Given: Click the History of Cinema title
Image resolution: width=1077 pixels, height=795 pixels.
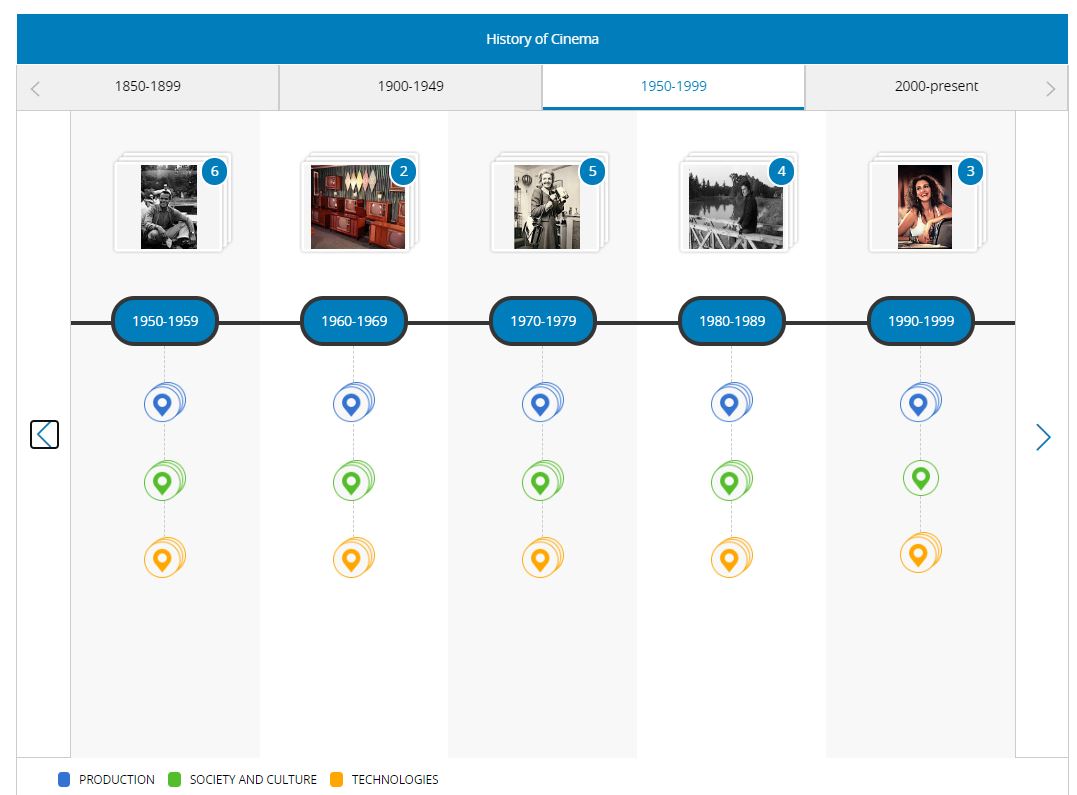Looking at the screenshot, I should click(x=542, y=39).
